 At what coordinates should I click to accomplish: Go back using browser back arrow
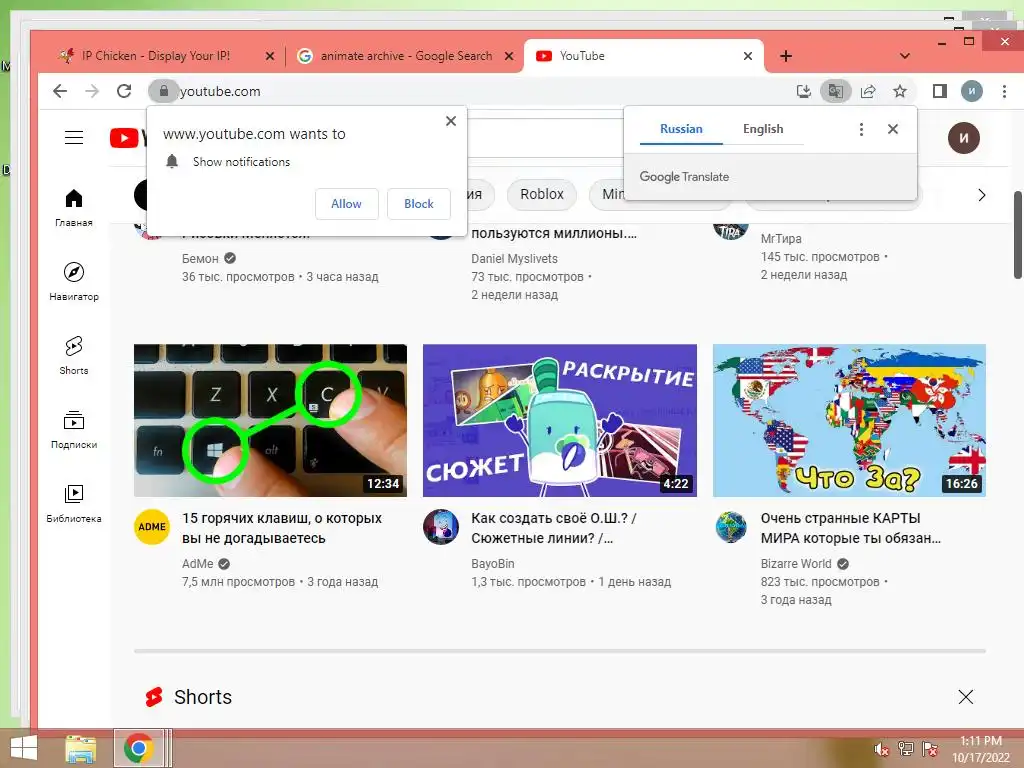click(60, 91)
